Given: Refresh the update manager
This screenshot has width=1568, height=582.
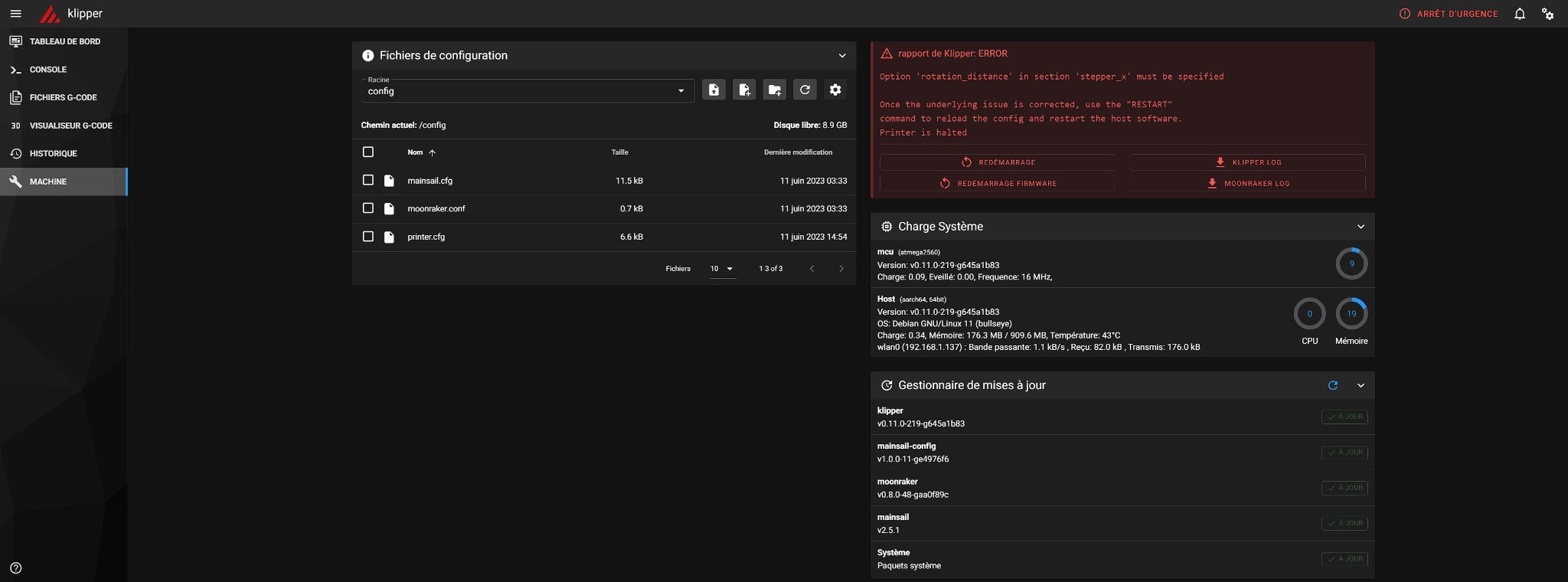Looking at the screenshot, I should pos(1333,385).
